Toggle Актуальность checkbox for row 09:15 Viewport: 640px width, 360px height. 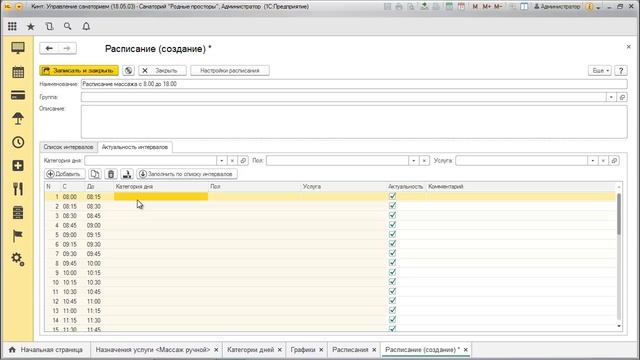coord(393,244)
